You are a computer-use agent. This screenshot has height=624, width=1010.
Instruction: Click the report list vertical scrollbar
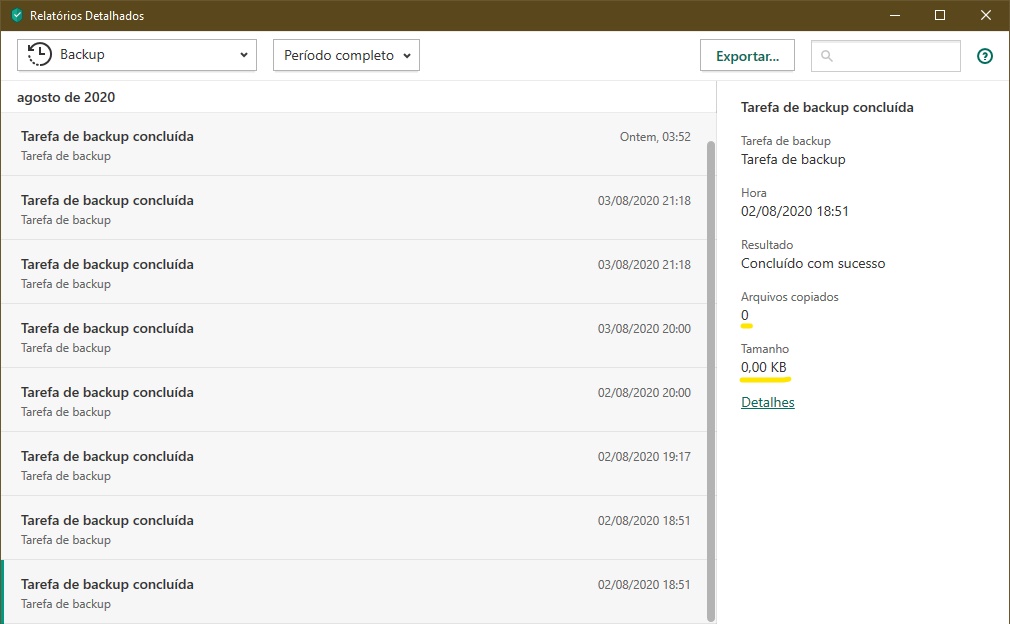point(711,380)
